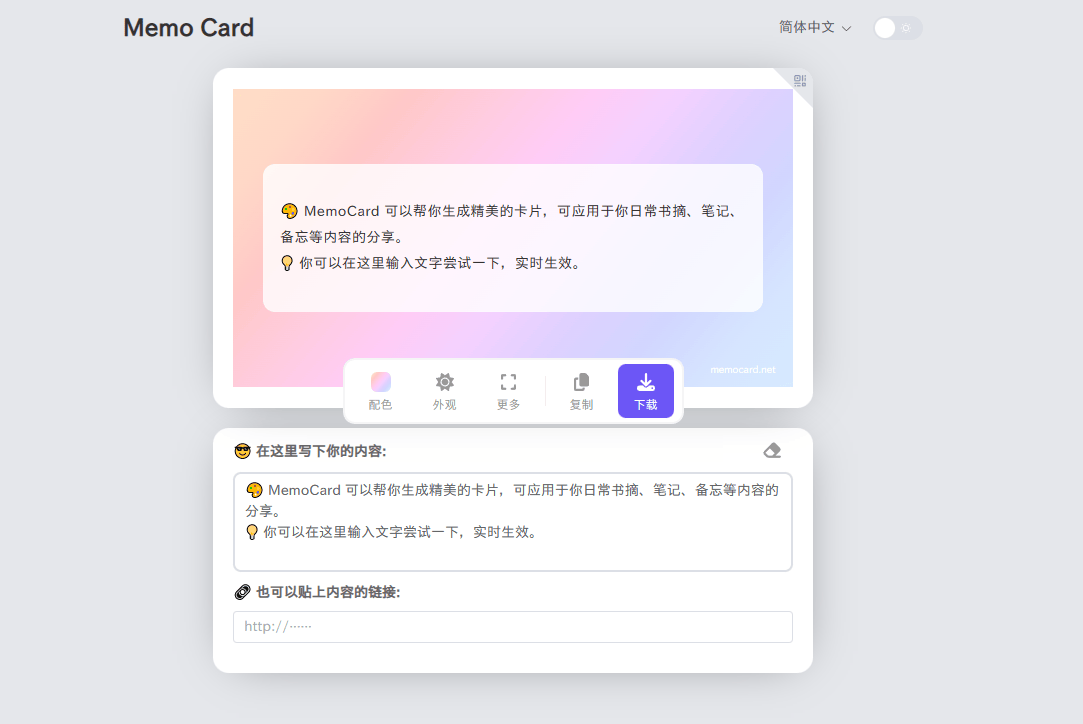Click the Memo Card title
The width and height of the screenshot is (1083, 724).
tap(188, 28)
